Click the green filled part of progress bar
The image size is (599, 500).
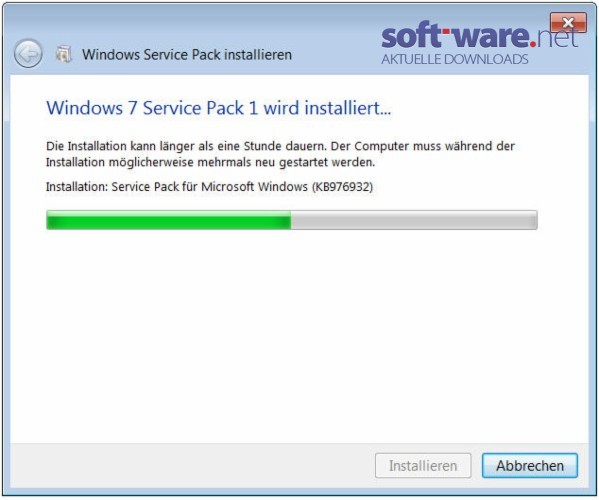click(x=168, y=220)
